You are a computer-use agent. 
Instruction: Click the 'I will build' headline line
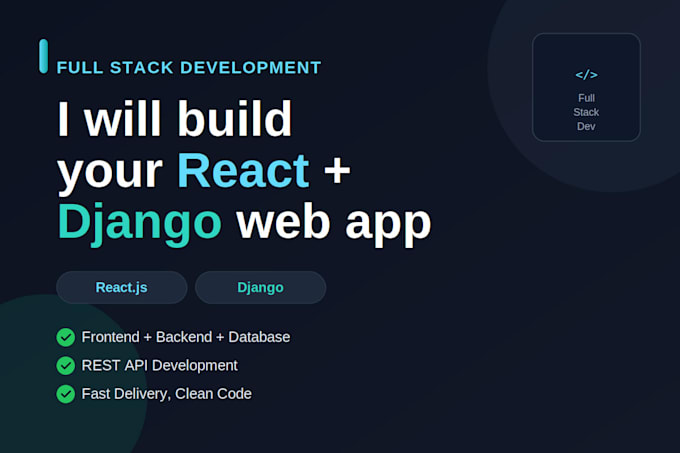[x=175, y=118]
